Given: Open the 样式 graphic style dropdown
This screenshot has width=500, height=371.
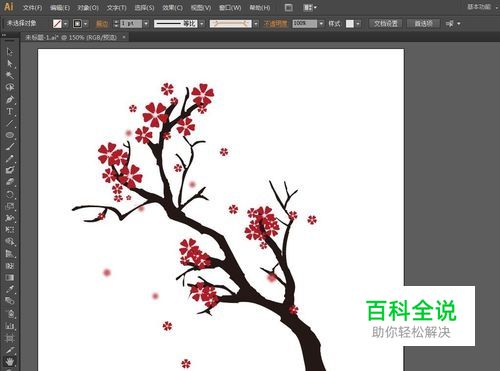Looking at the screenshot, I should coord(358,24).
